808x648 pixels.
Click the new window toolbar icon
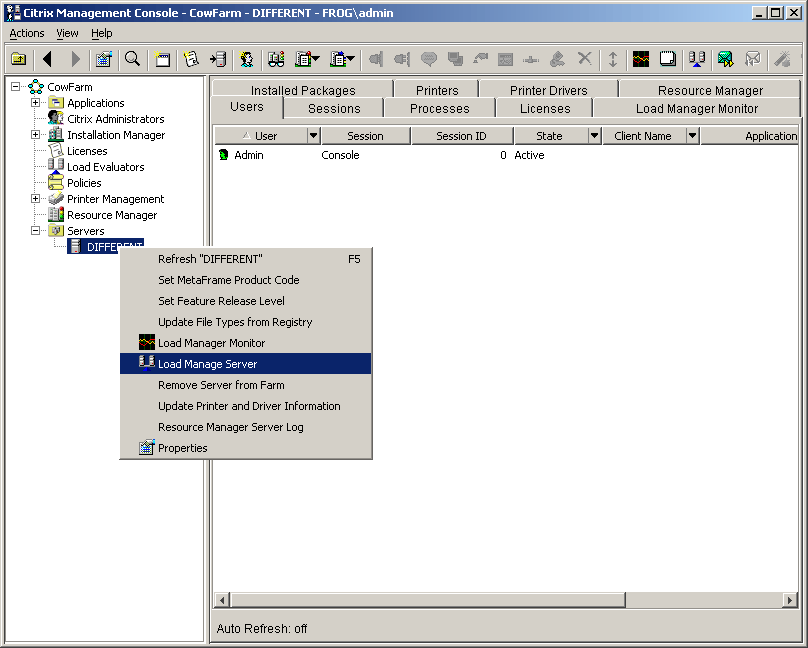[x=161, y=59]
